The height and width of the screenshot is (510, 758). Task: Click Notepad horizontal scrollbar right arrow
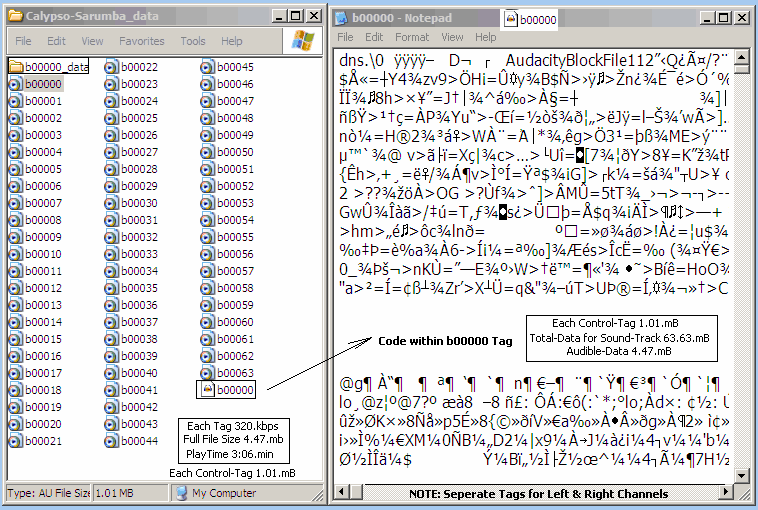[726, 493]
